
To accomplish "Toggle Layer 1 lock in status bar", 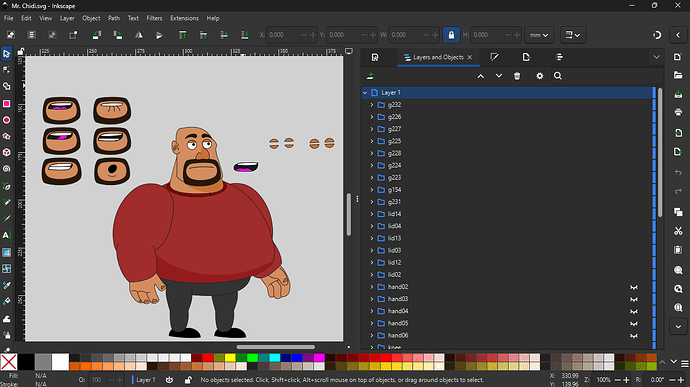I will point(188,380).
